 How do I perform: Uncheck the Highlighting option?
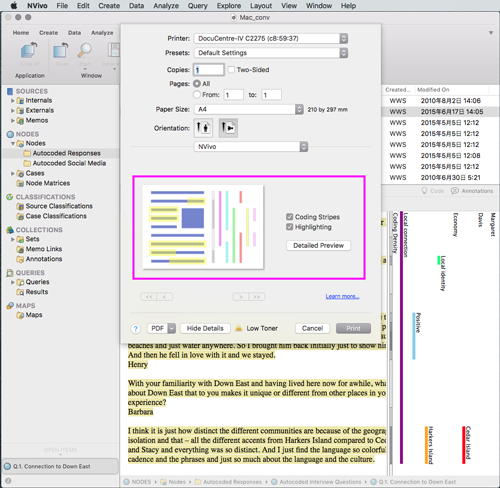(x=289, y=227)
